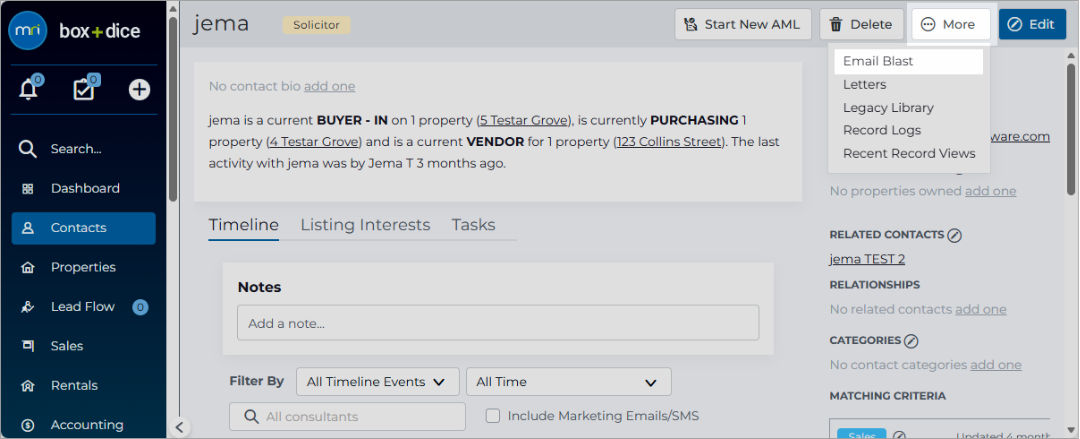The width and height of the screenshot is (1080, 439).
Task: Expand the All Timeline Events dropdown
Action: click(x=377, y=382)
